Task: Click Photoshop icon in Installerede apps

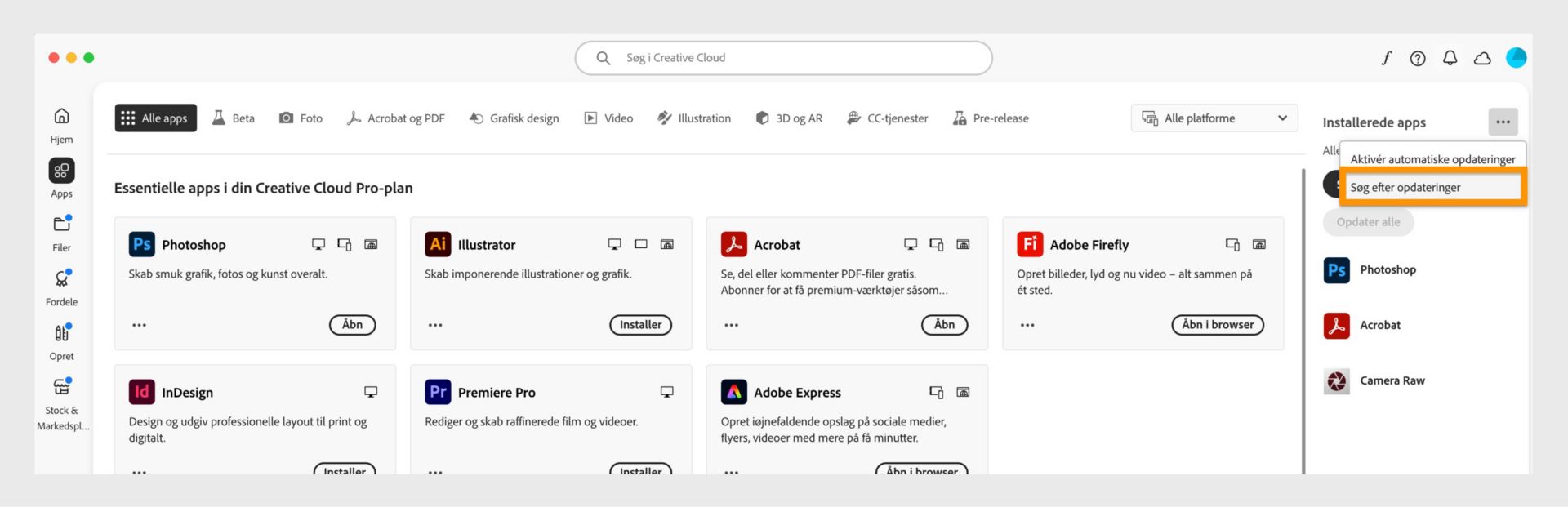Action: [1336, 269]
